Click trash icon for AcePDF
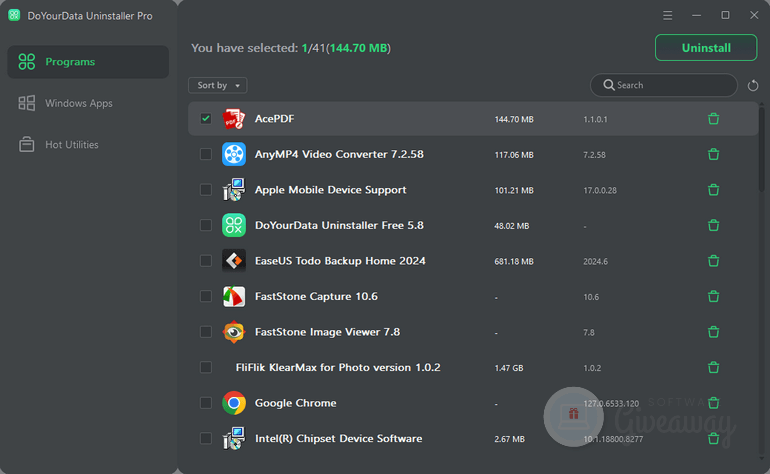Screen dimensions: 770x474 pyautogui.click(x=714, y=119)
